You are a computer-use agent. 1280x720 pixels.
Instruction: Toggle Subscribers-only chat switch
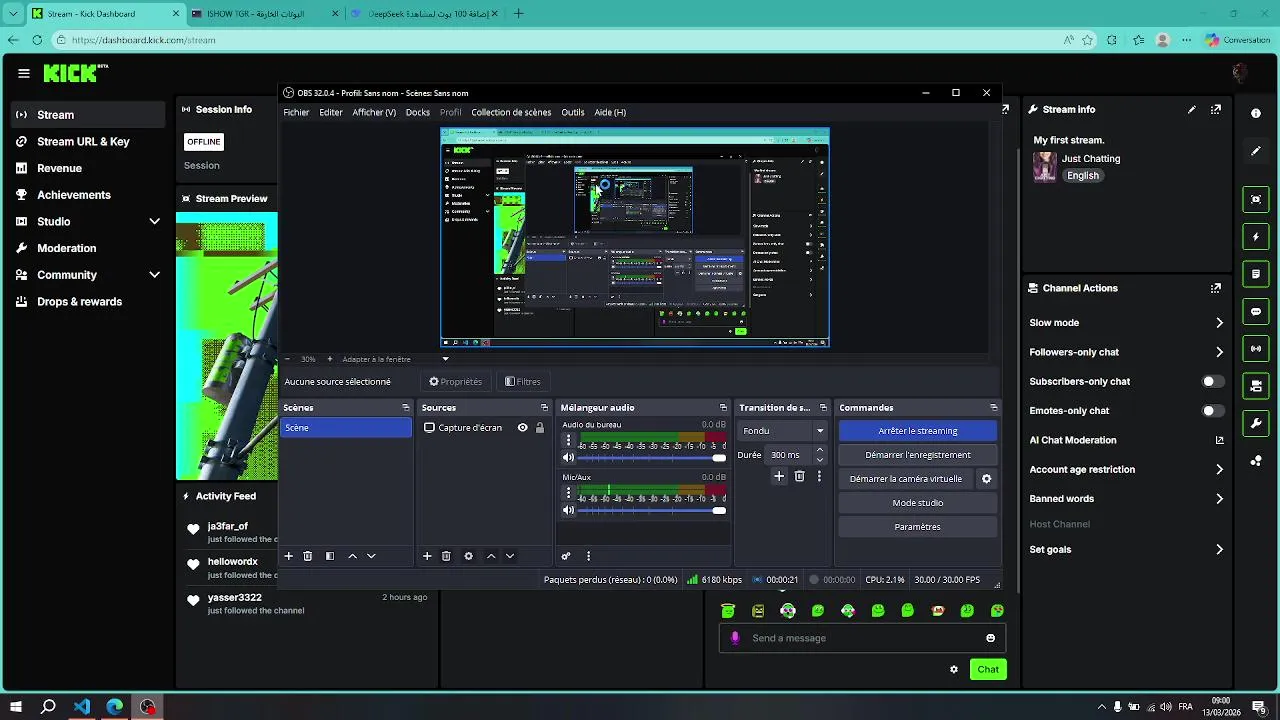click(1213, 381)
